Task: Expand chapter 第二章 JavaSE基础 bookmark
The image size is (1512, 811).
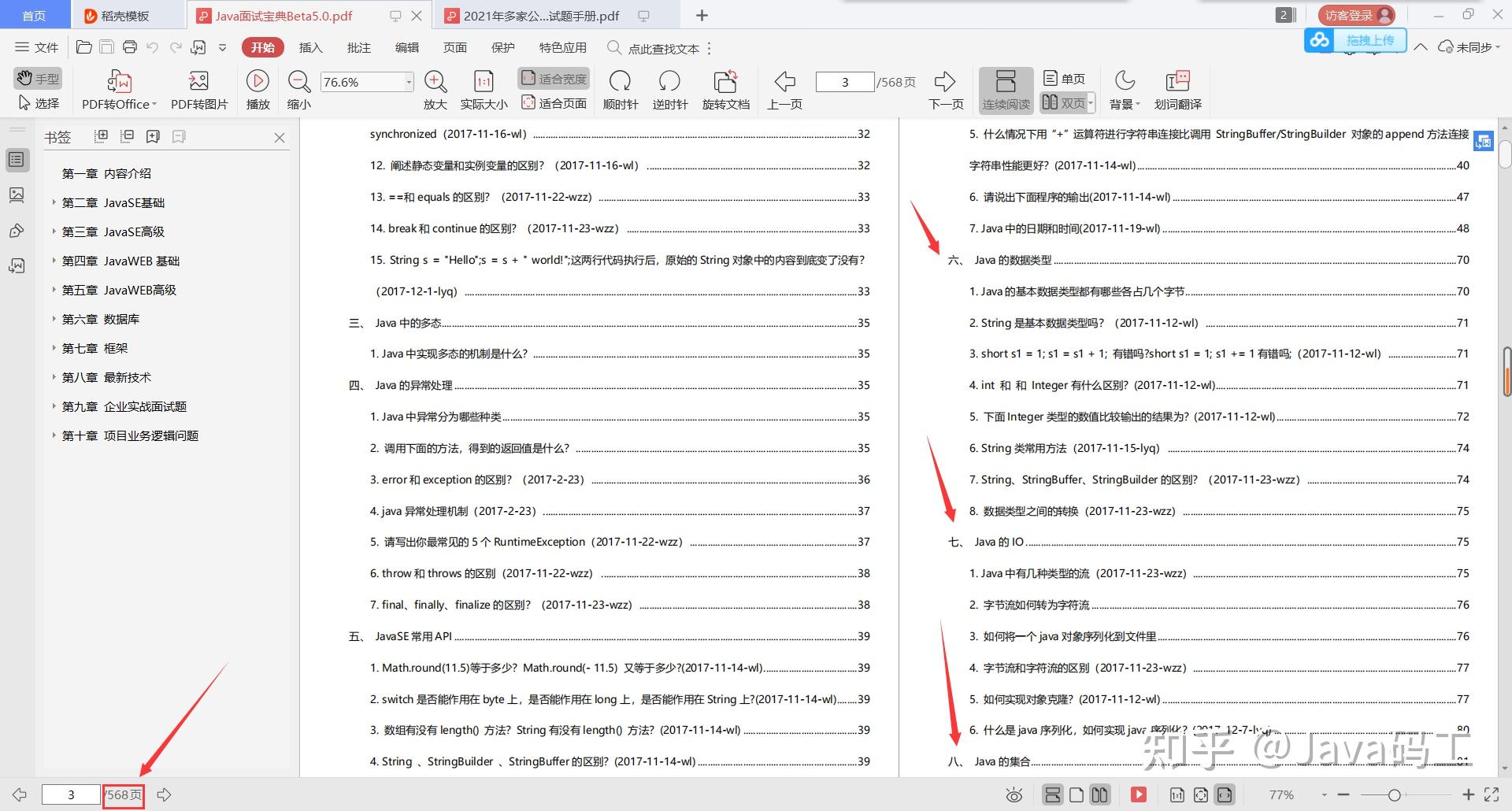Action: (x=54, y=202)
